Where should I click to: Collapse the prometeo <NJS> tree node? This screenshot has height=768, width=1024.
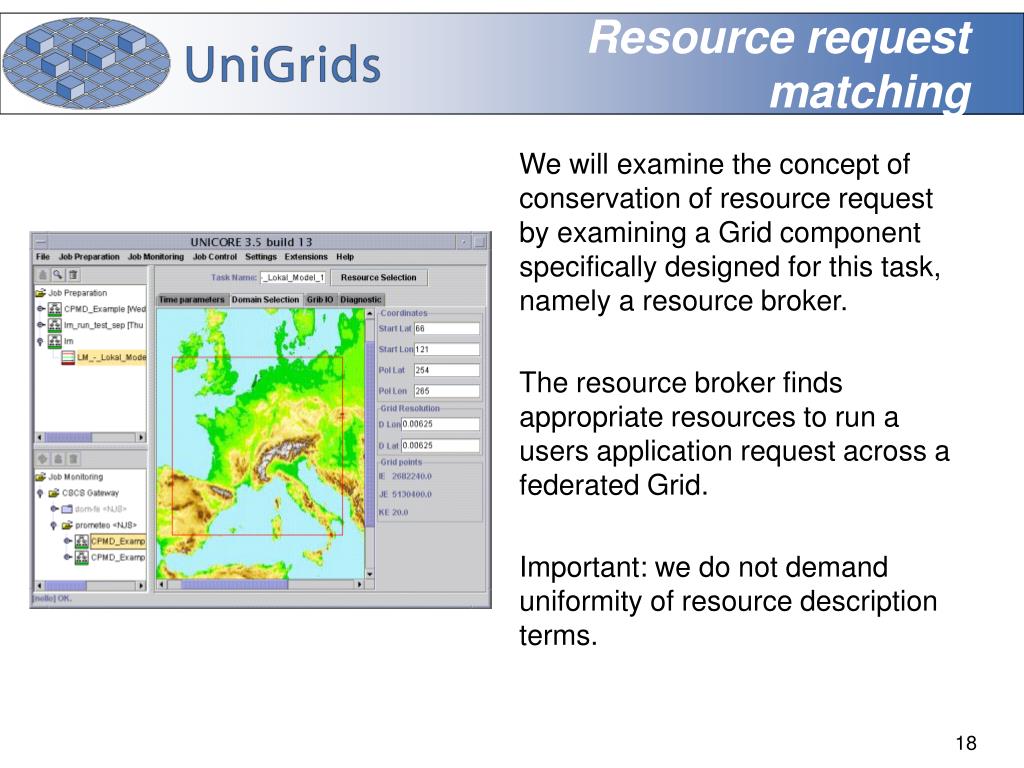click(54, 526)
